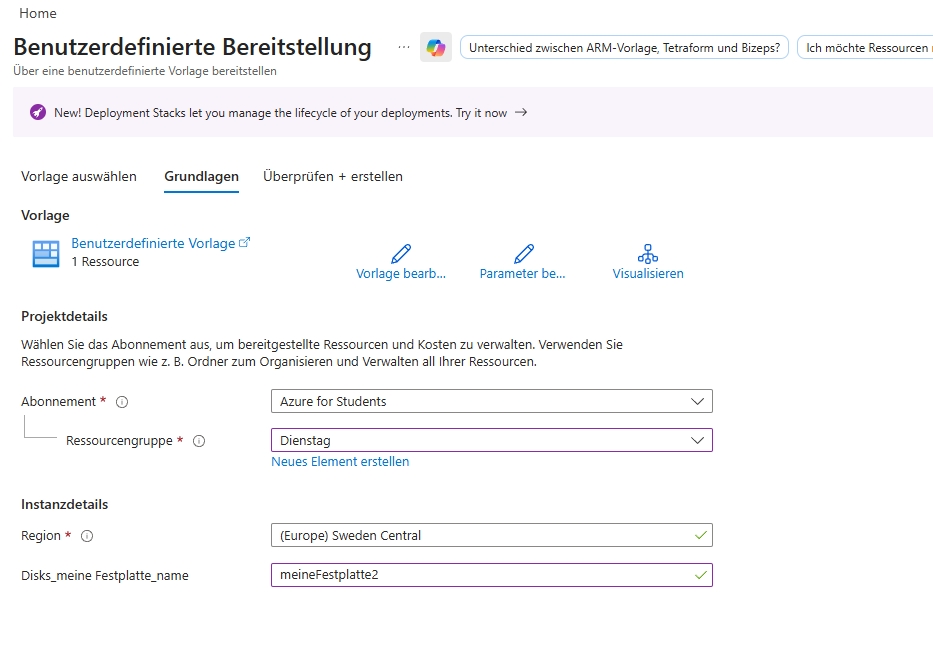
Task: Click the Parameter bearbeiten pencil icon
Action: pos(523,253)
